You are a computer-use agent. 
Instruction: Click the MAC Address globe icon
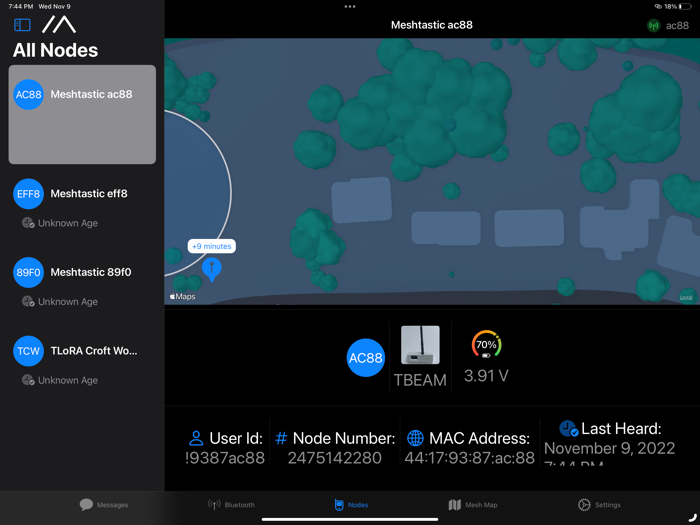pyautogui.click(x=415, y=438)
